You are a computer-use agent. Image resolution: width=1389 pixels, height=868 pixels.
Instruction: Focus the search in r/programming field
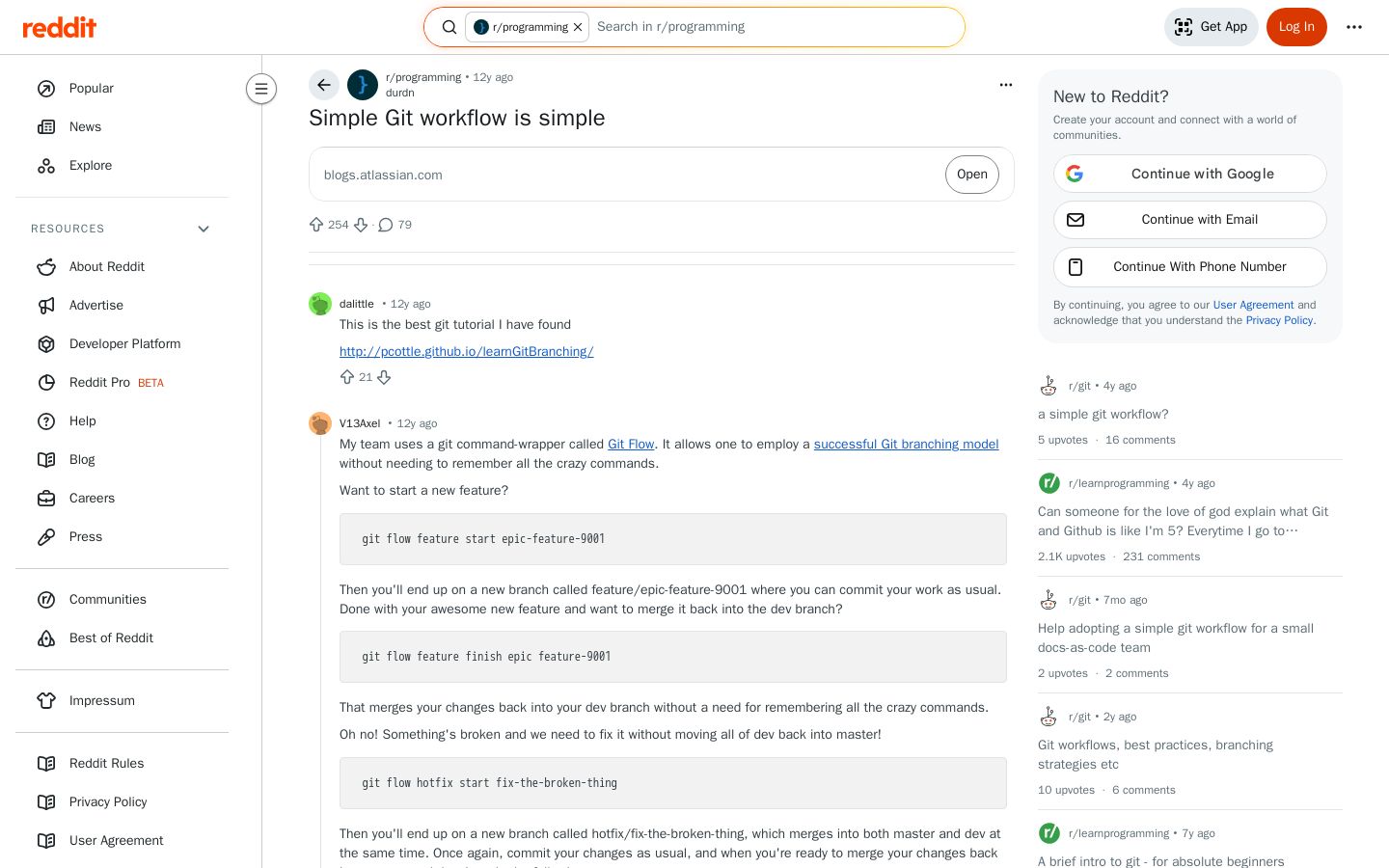(772, 27)
